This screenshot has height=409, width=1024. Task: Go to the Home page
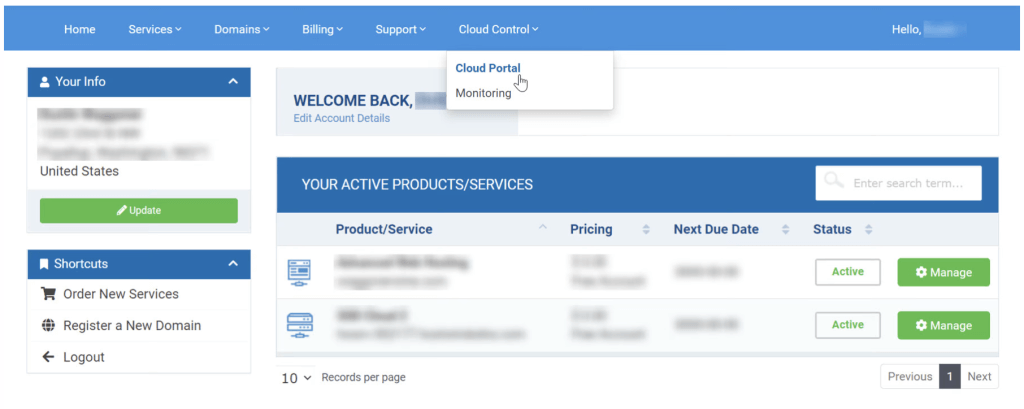[80, 29]
